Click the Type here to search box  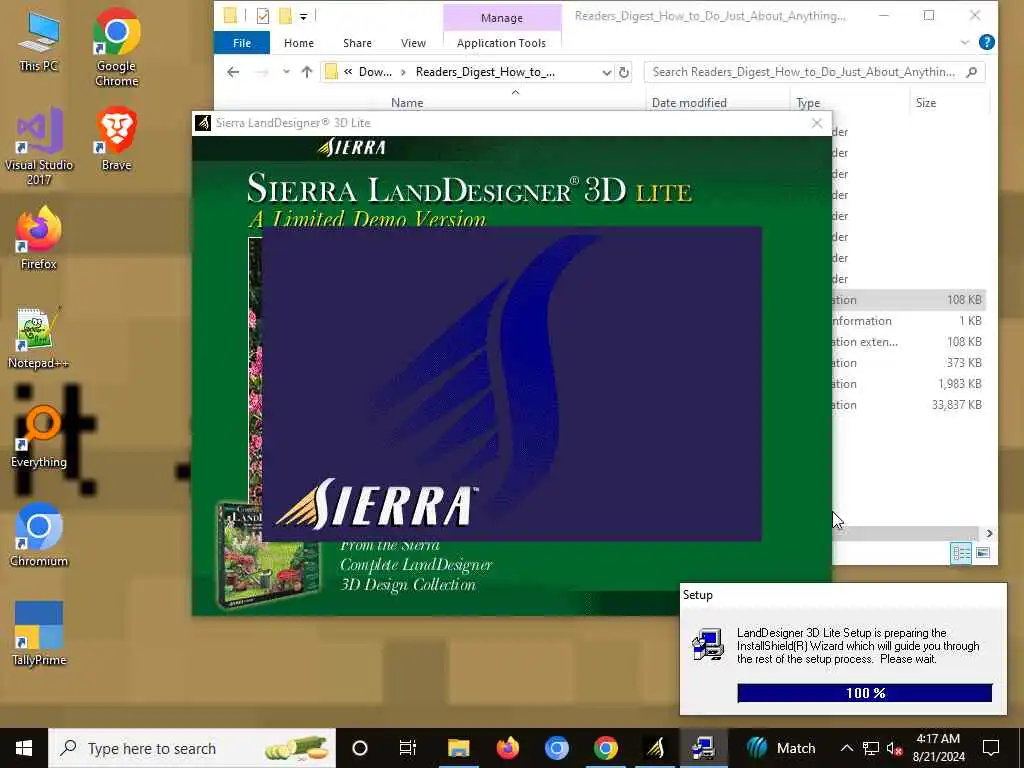pyautogui.click(x=192, y=748)
